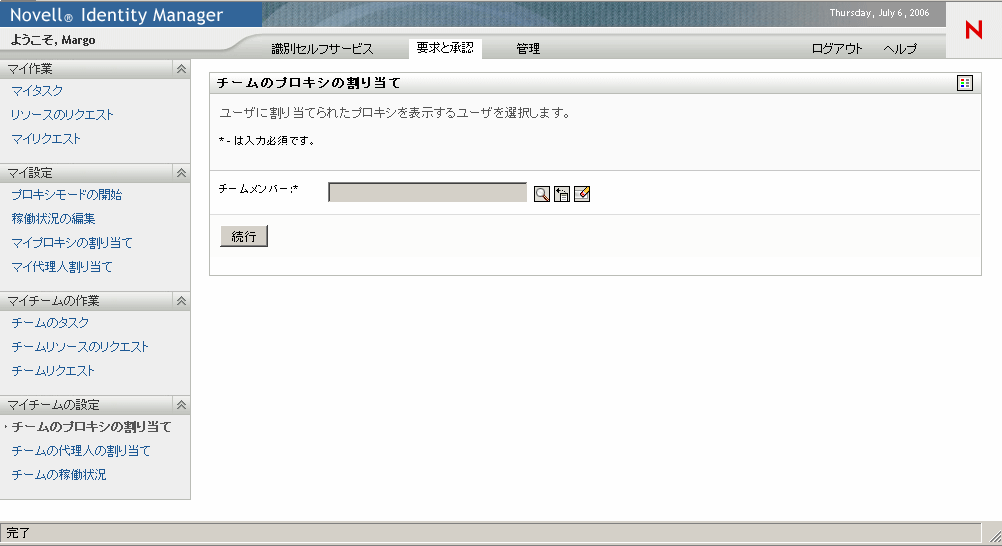Viewport: 1002px width, 546px height.
Task: Open マイタスク in the sidebar
Action: tap(37, 91)
